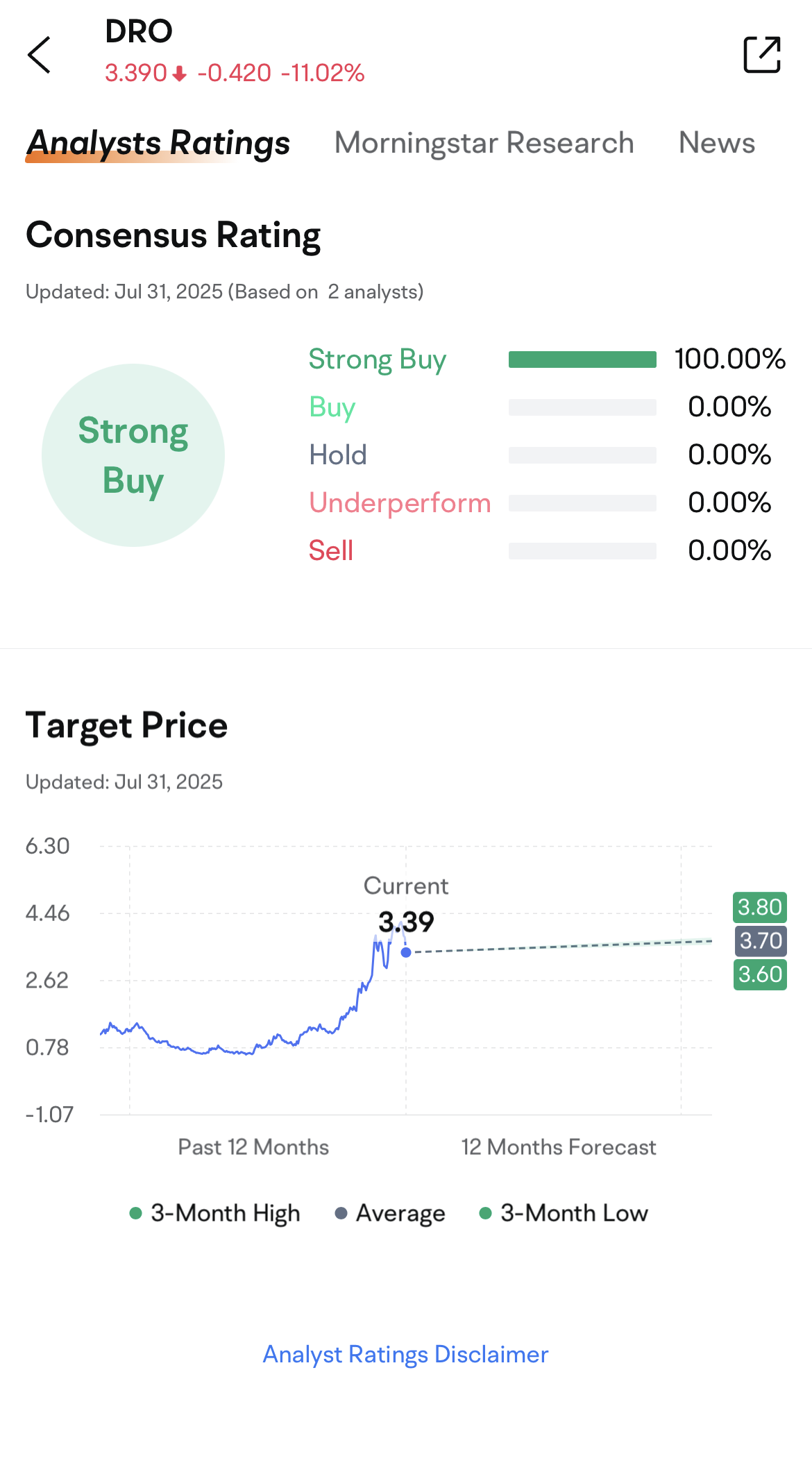This screenshot has height=1463, width=812.
Task: Switch to Morningstar Research tab
Action: click(x=484, y=143)
